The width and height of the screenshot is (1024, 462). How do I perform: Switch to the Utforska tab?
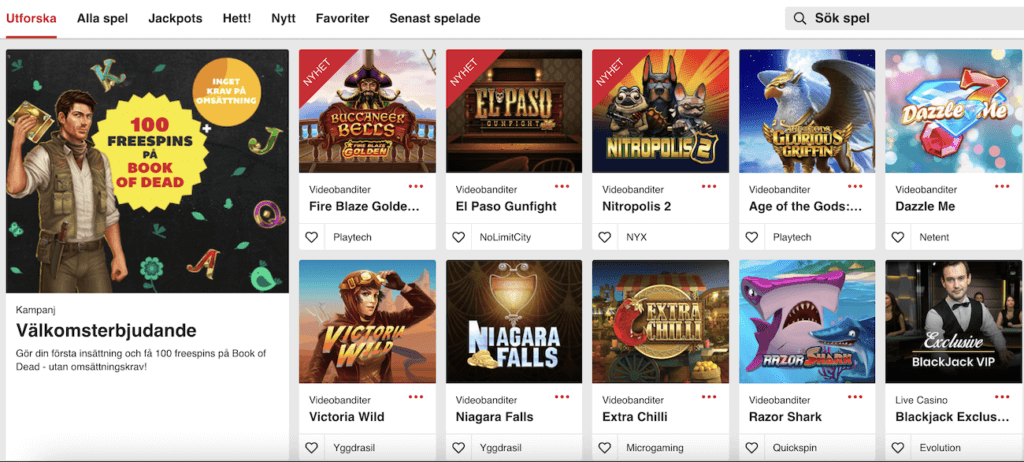coord(31,18)
